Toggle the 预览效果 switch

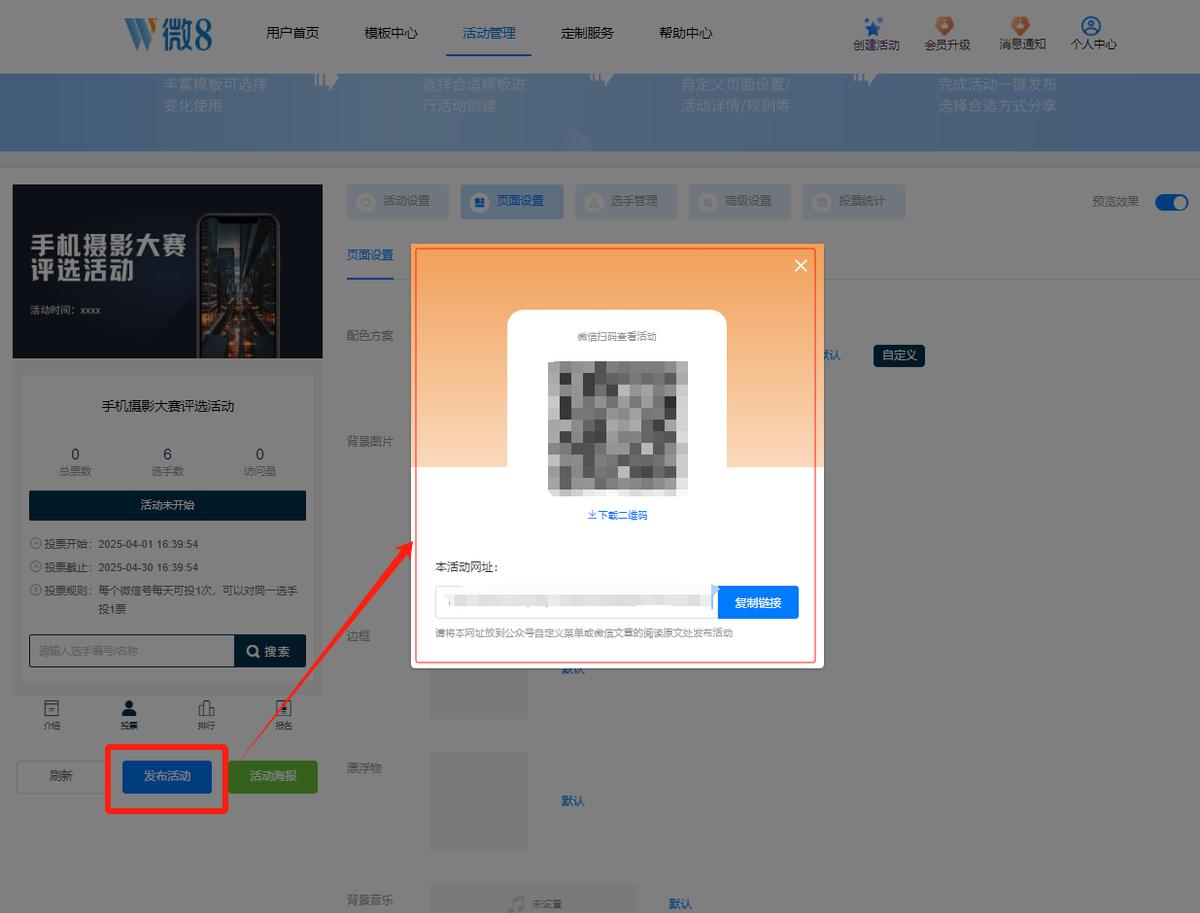pyautogui.click(x=1171, y=202)
